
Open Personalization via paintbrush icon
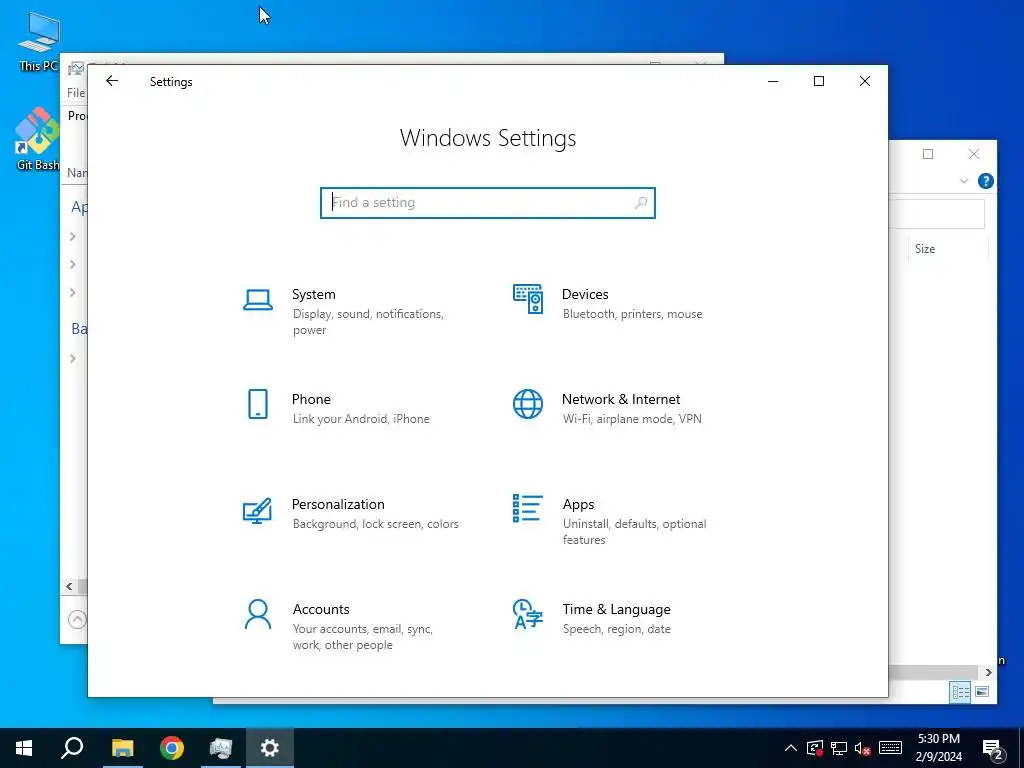tap(257, 511)
